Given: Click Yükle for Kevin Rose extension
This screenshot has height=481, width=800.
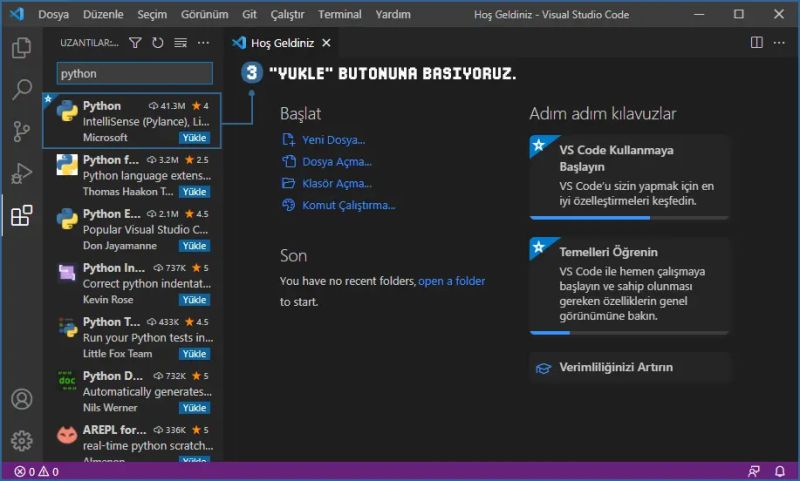Looking at the screenshot, I should [x=194, y=300].
